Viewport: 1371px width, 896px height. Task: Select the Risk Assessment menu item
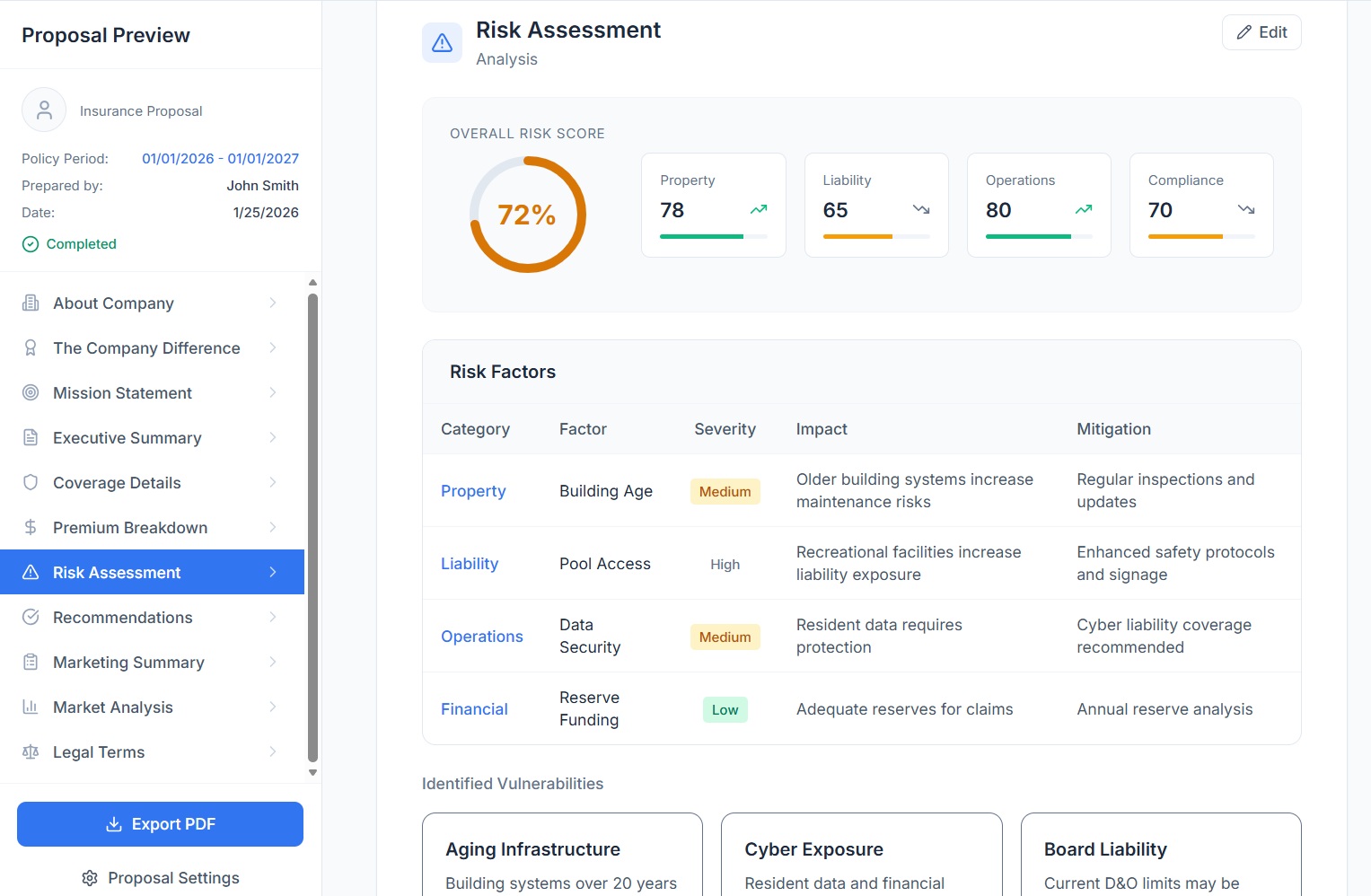point(152,572)
